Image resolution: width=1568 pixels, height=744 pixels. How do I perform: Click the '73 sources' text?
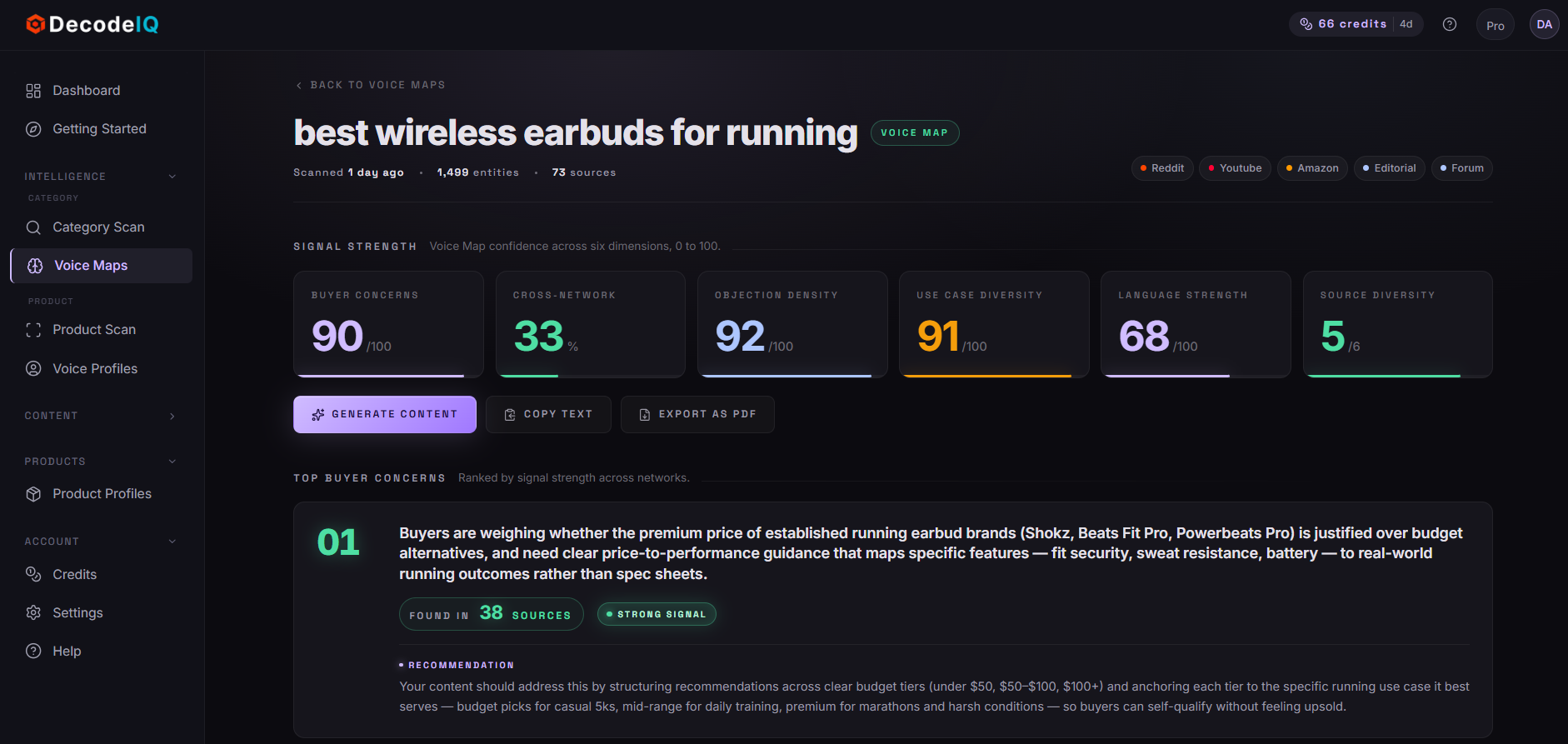(584, 172)
